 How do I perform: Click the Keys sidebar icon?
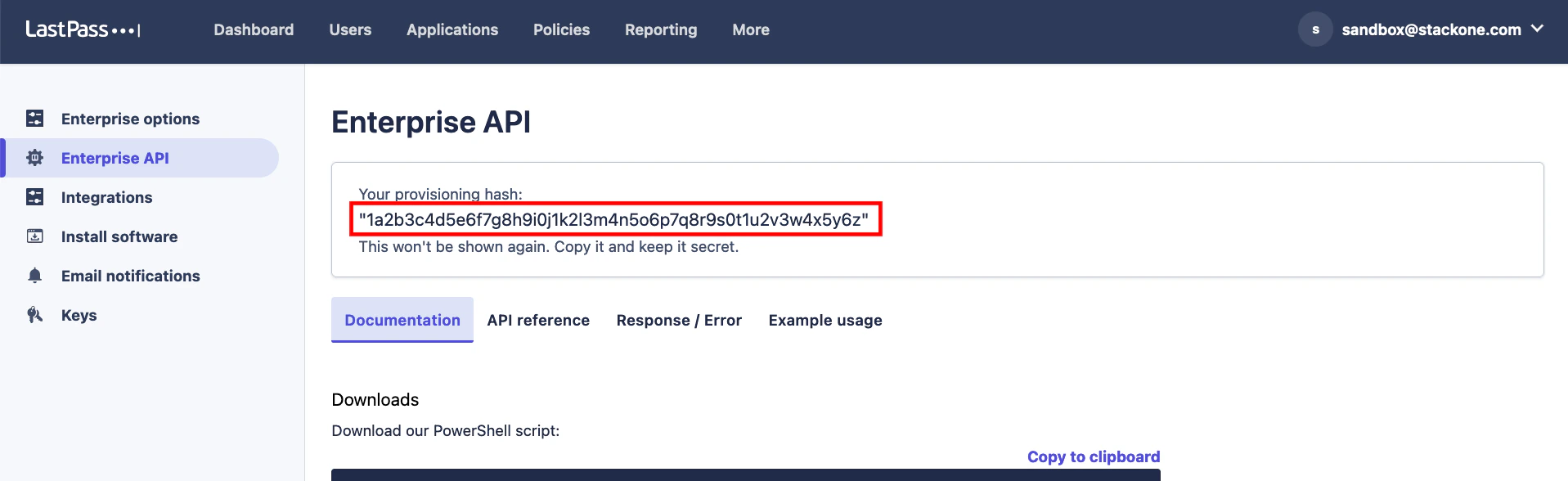pyautogui.click(x=34, y=314)
